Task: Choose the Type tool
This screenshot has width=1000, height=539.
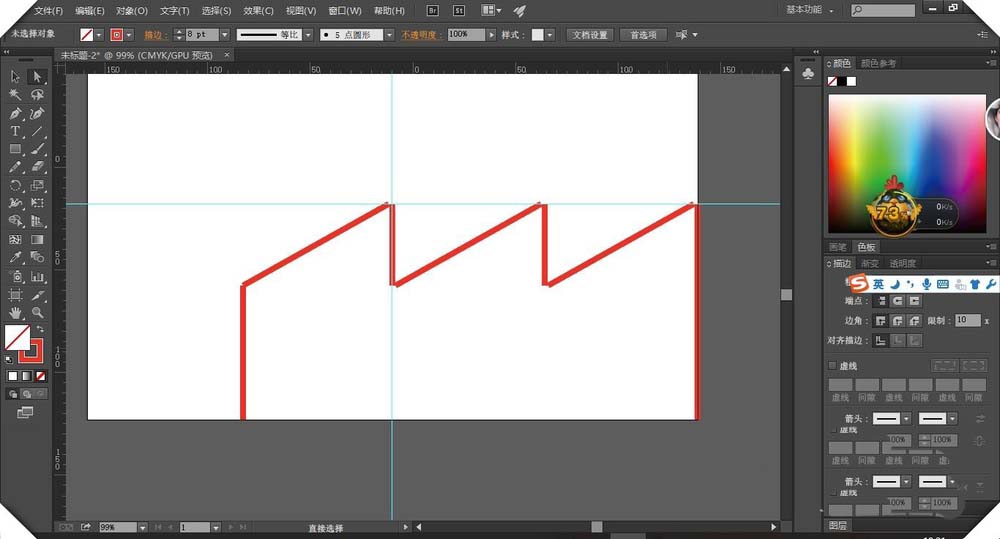Action: [x=15, y=131]
